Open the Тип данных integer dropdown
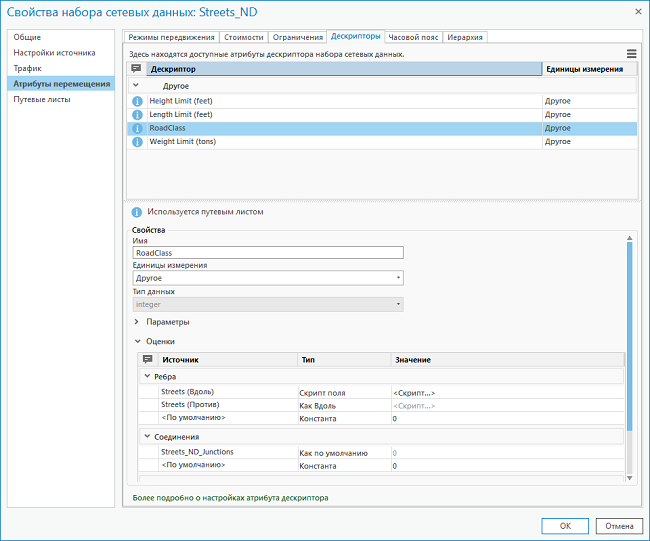Image resolution: width=650 pixels, height=541 pixels. tap(268, 304)
